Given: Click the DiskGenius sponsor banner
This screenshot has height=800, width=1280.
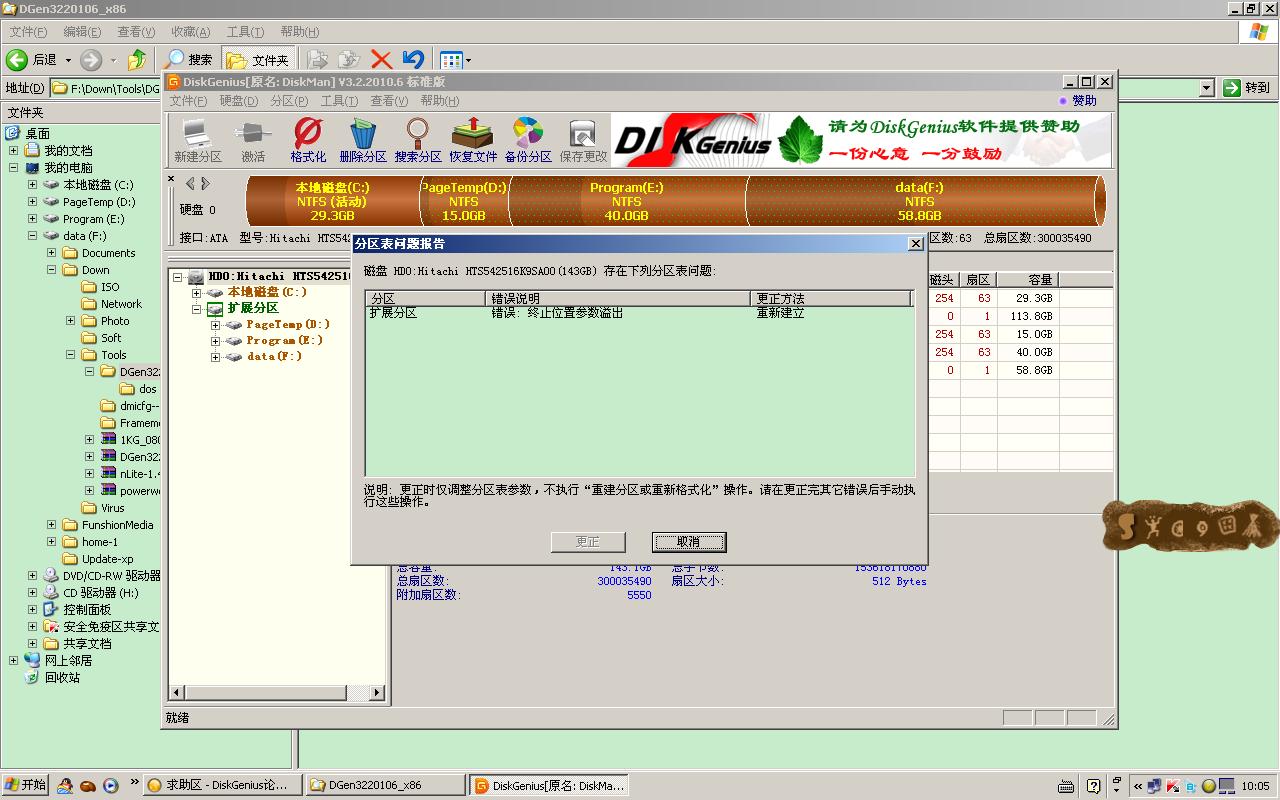Looking at the screenshot, I should [x=861, y=140].
